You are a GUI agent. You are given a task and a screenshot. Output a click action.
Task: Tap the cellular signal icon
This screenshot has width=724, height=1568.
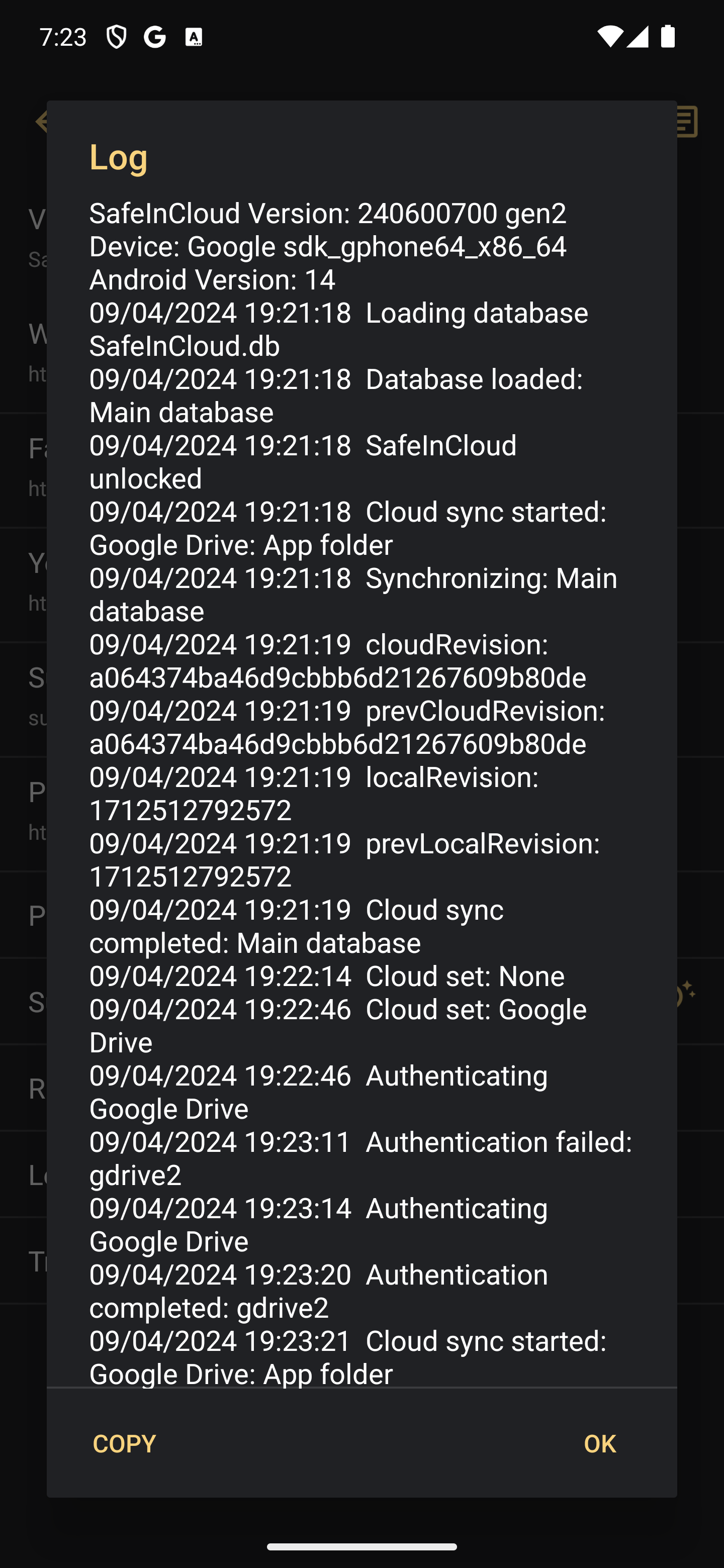coord(637,37)
